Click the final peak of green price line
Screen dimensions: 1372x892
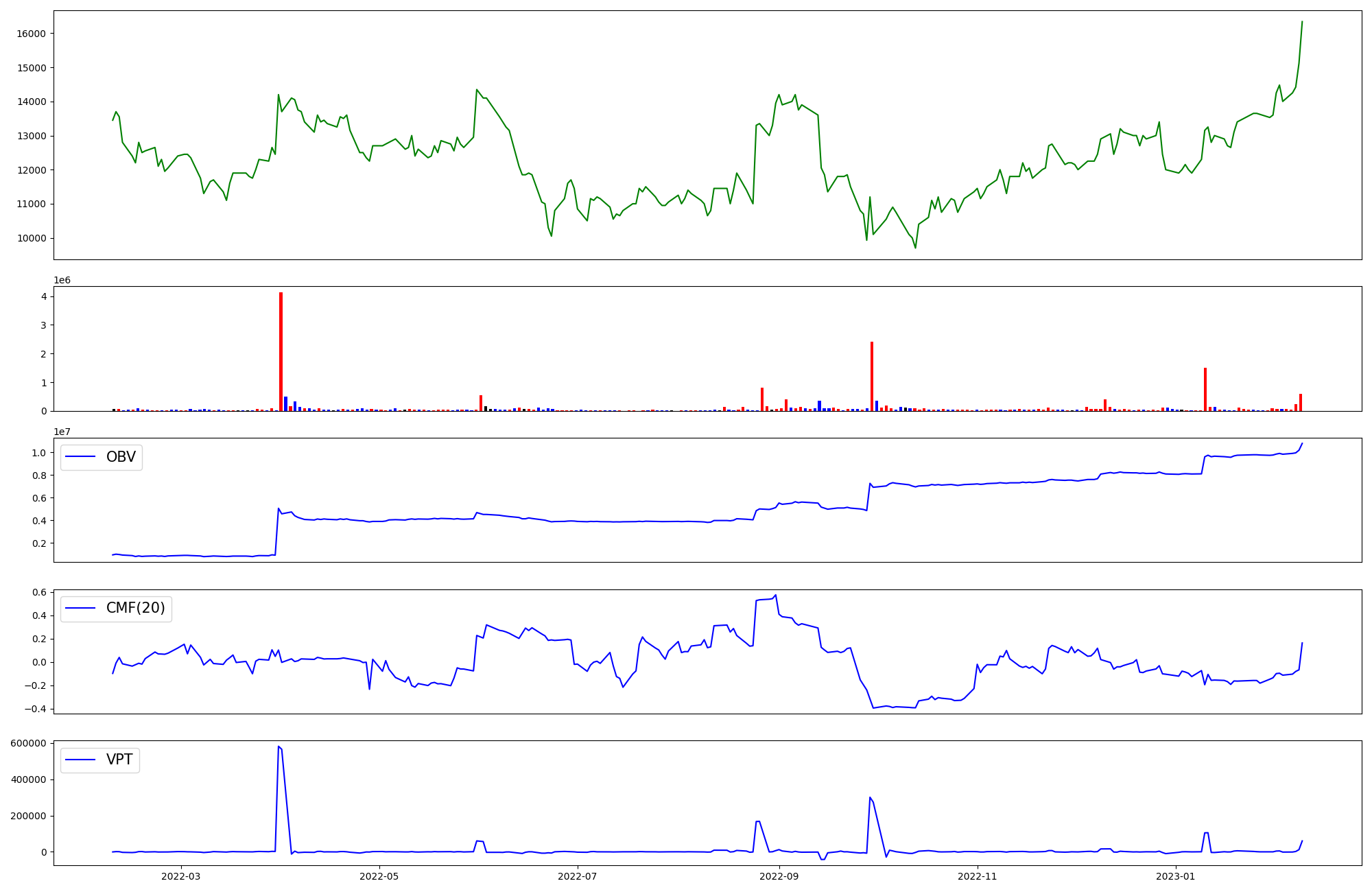pos(1302,22)
